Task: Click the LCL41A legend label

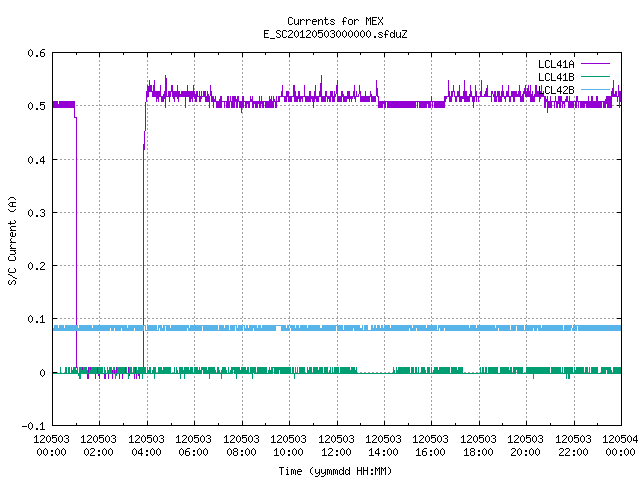Action: [556, 64]
